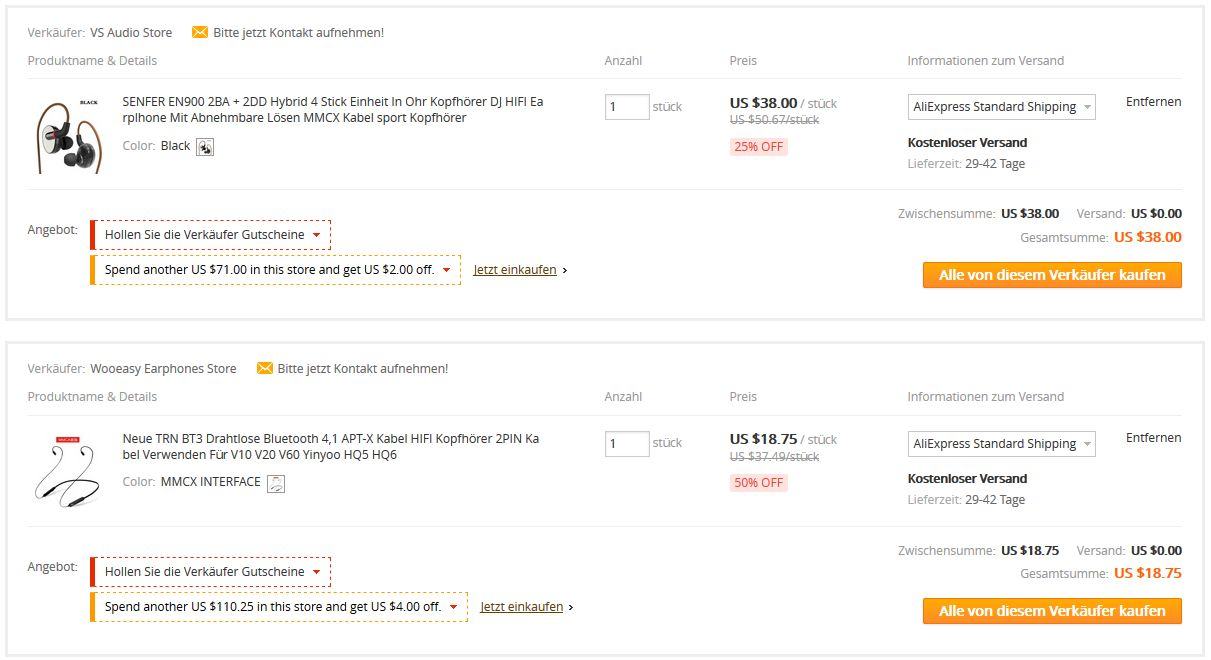
Task: Open SENFER EN900 earphone product thumbnail
Action: click(69, 136)
